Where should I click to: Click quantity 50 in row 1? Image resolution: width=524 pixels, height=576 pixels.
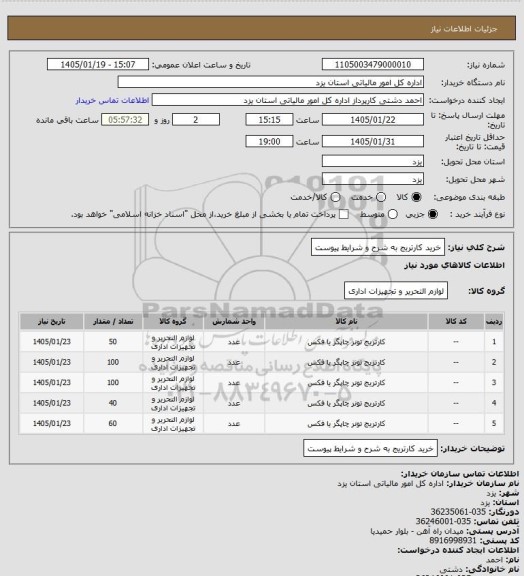point(113,342)
